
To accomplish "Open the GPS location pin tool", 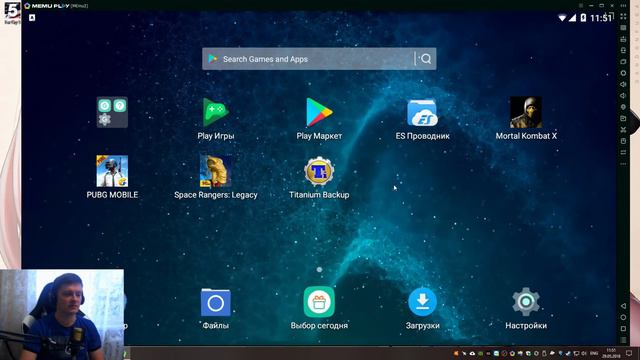I will pyautogui.click(x=623, y=107).
